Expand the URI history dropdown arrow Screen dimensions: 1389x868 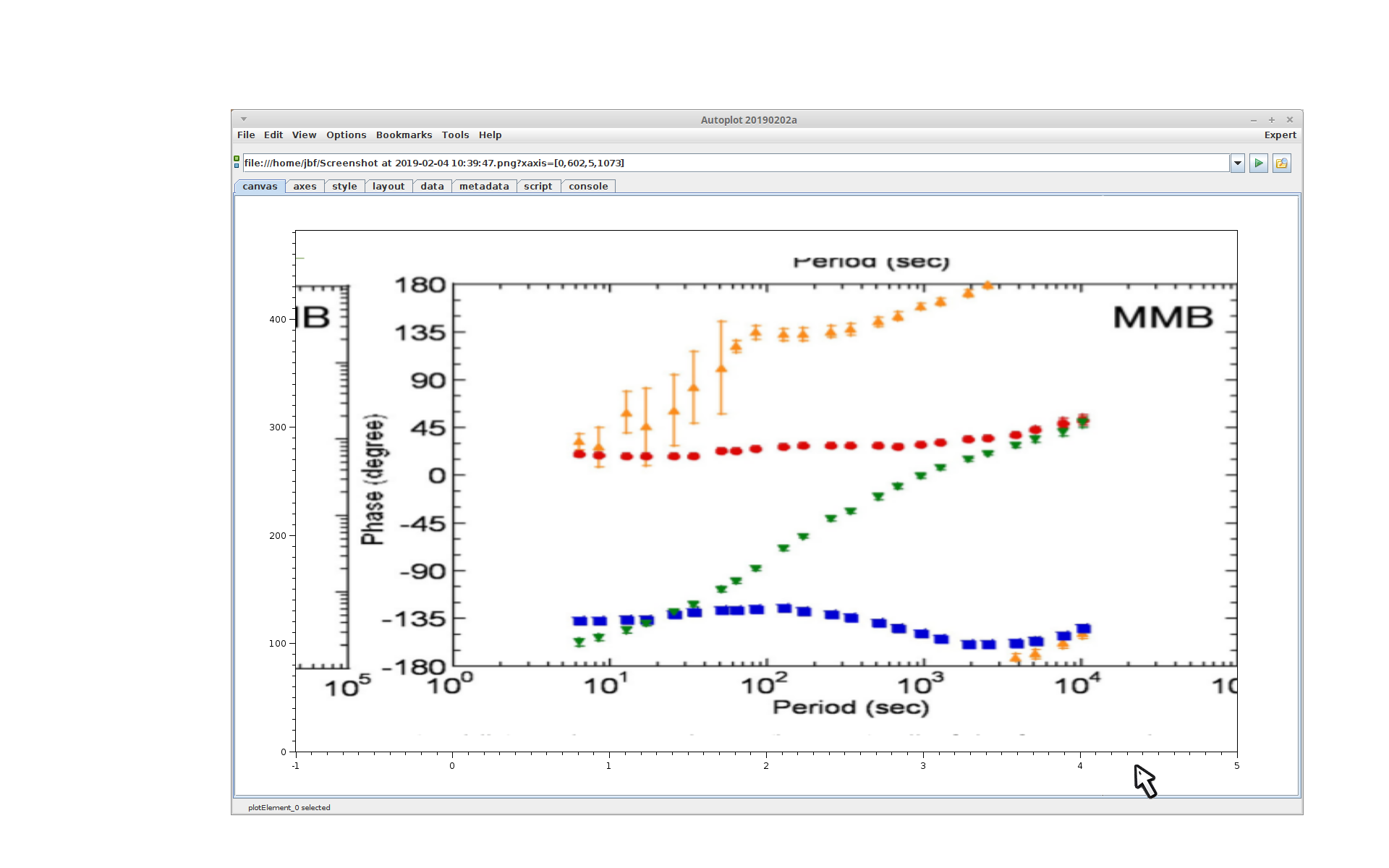pos(1238,163)
